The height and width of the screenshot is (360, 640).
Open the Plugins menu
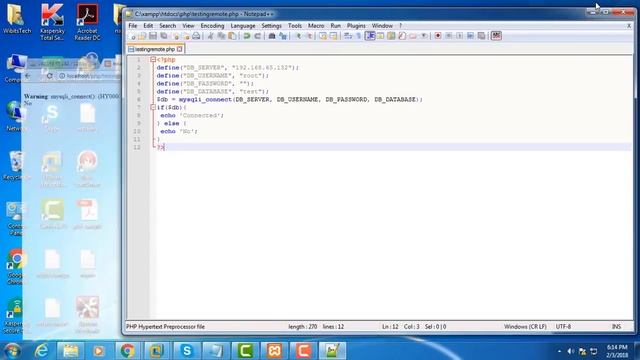click(x=356, y=25)
